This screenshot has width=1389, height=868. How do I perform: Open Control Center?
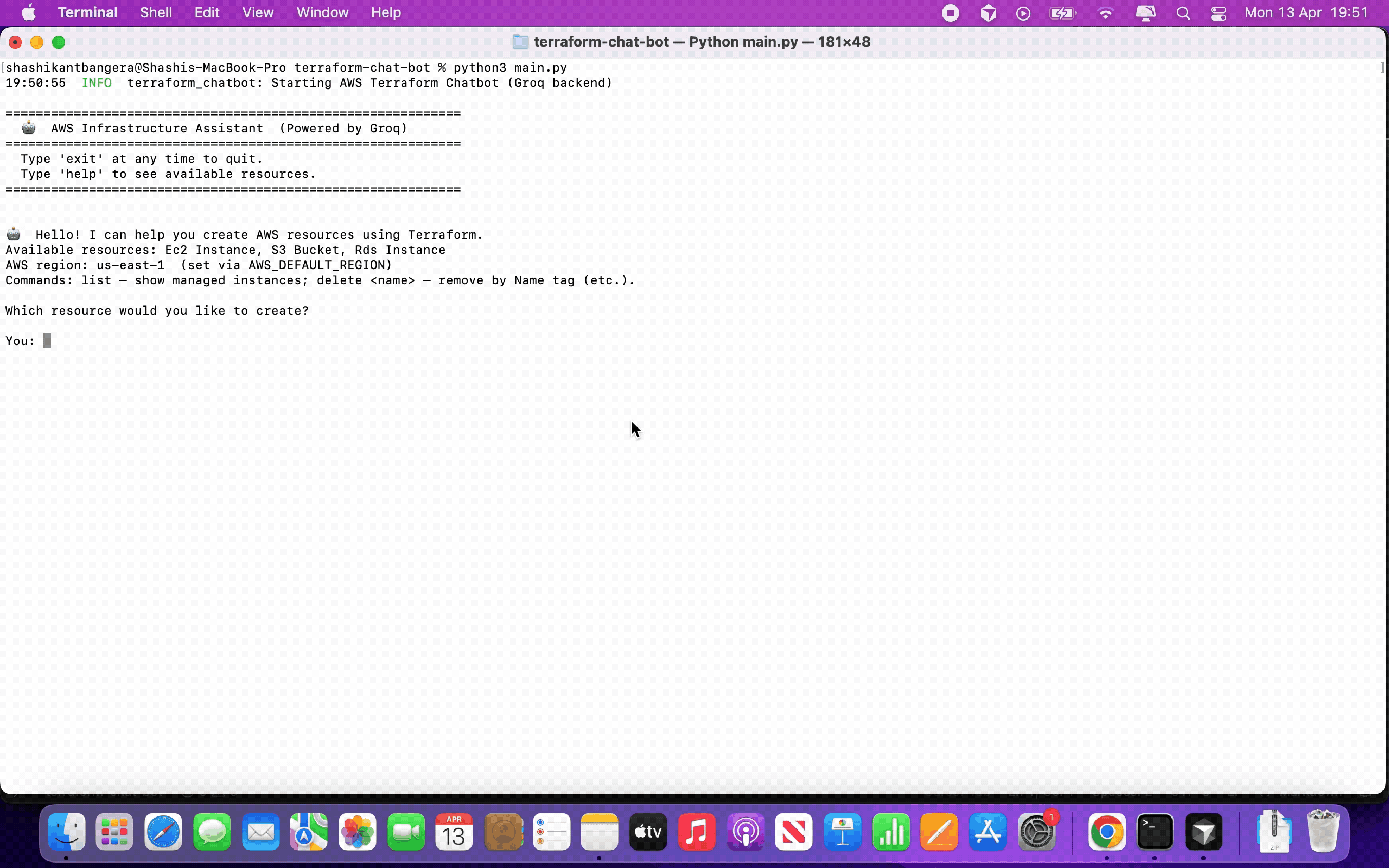1219,13
